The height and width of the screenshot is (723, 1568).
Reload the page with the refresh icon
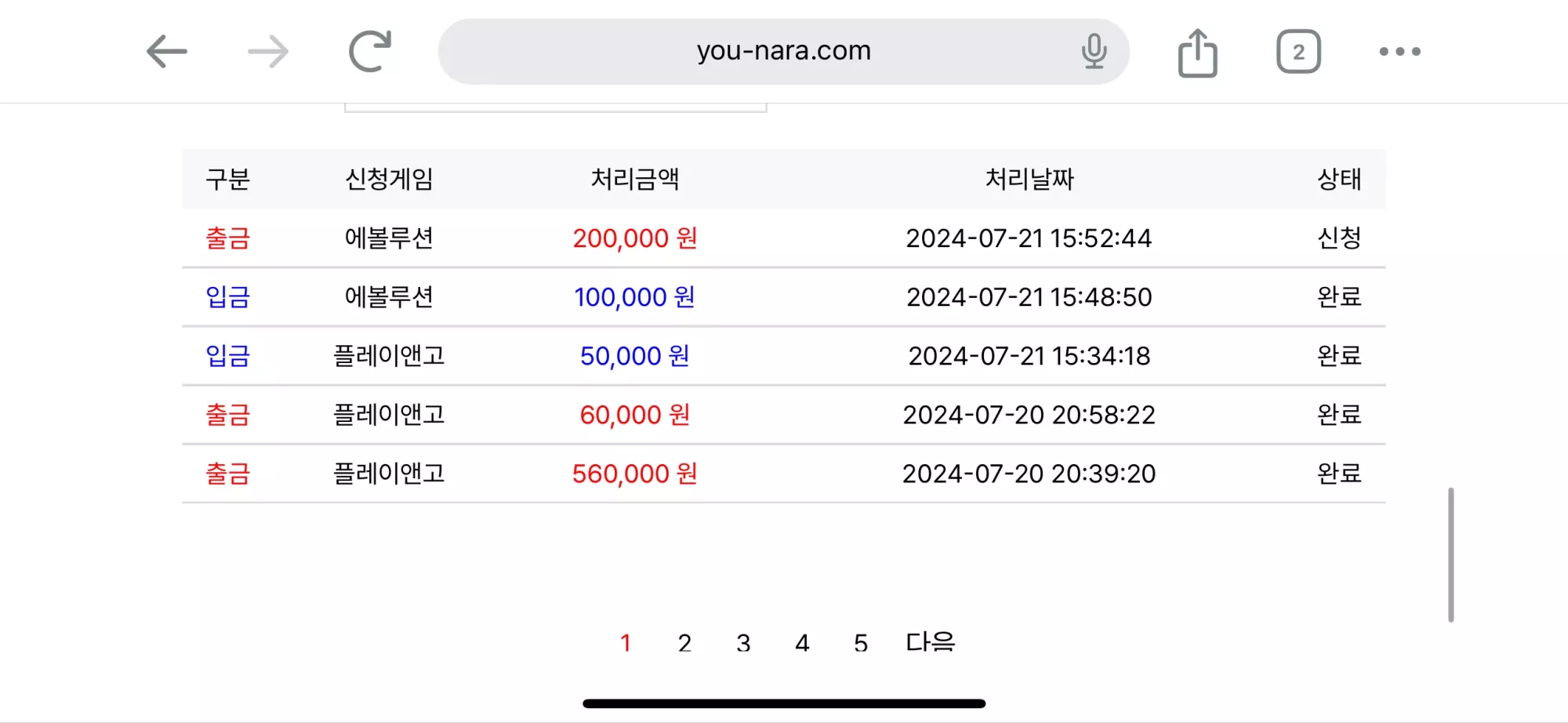click(x=370, y=52)
